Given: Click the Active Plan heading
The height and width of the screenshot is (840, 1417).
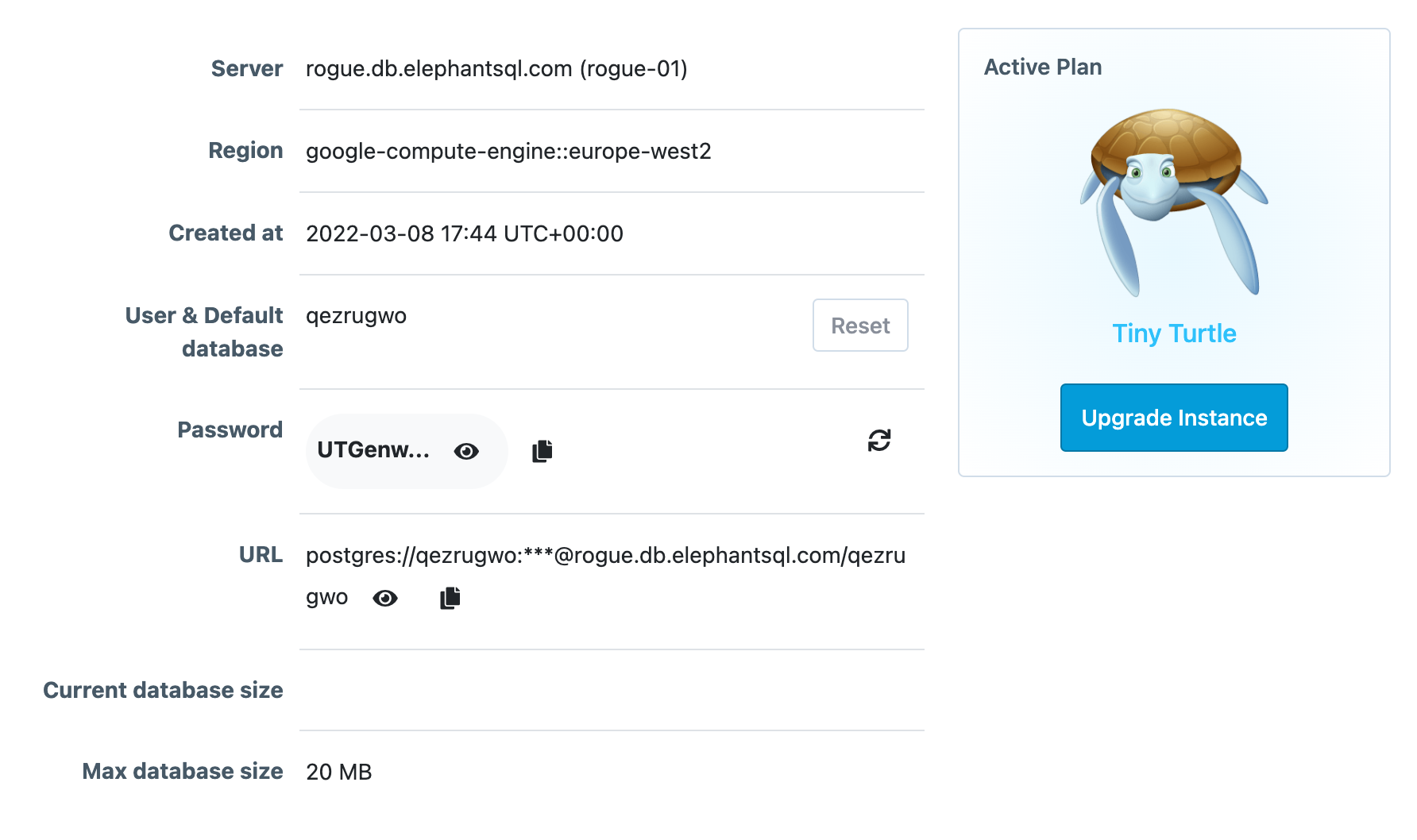Looking at the screenshot, I should coord(1043,67).
